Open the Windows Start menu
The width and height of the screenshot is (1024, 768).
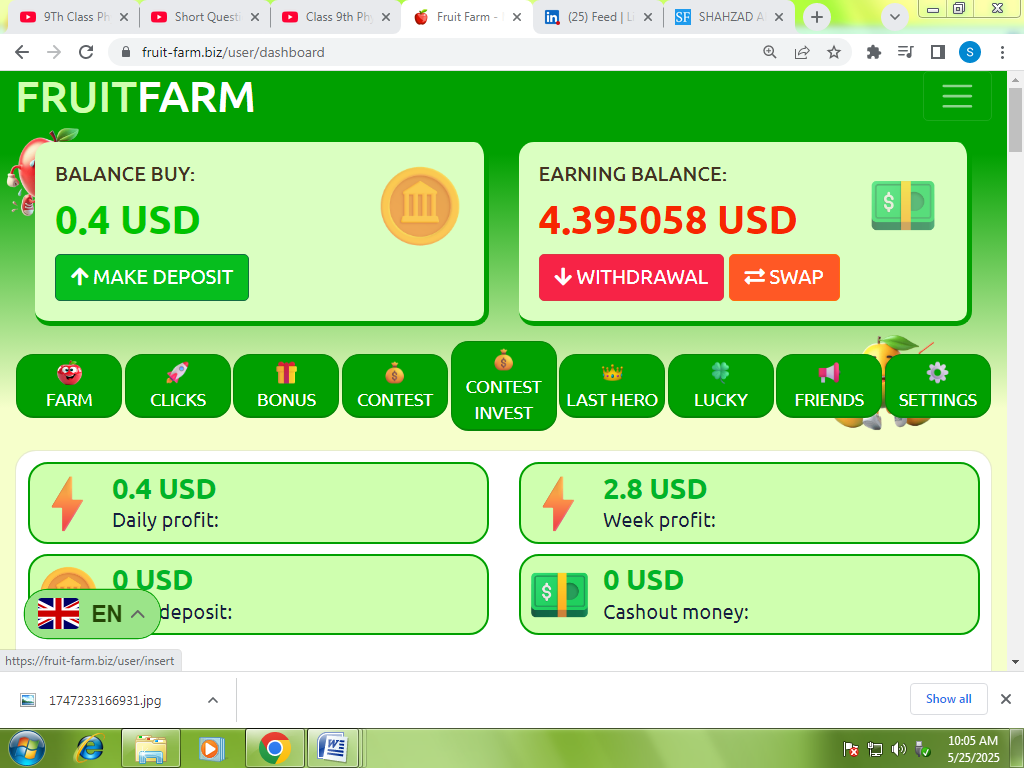click(27, 748)
